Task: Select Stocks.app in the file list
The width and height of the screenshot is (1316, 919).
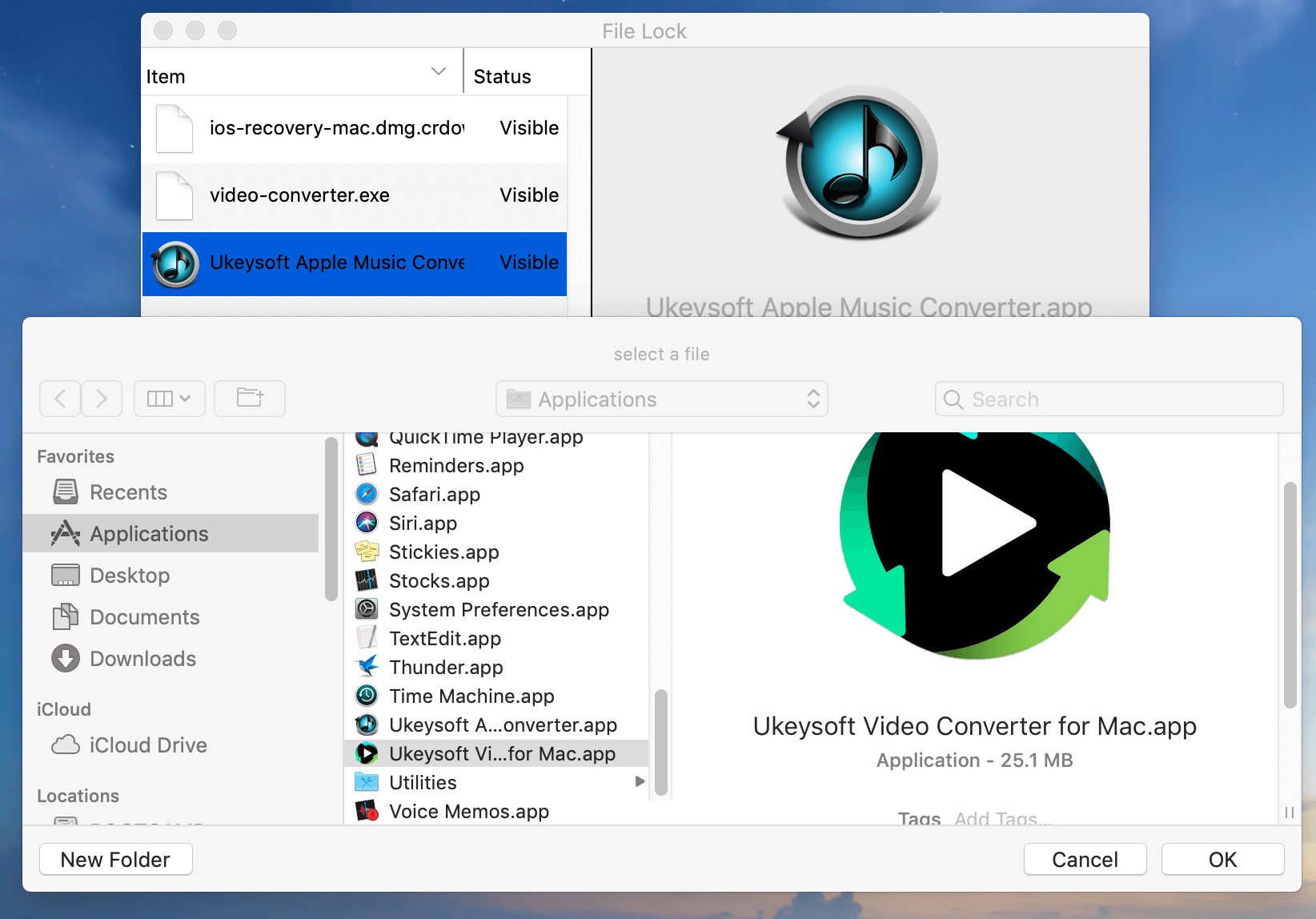Action: coord(496,581)
